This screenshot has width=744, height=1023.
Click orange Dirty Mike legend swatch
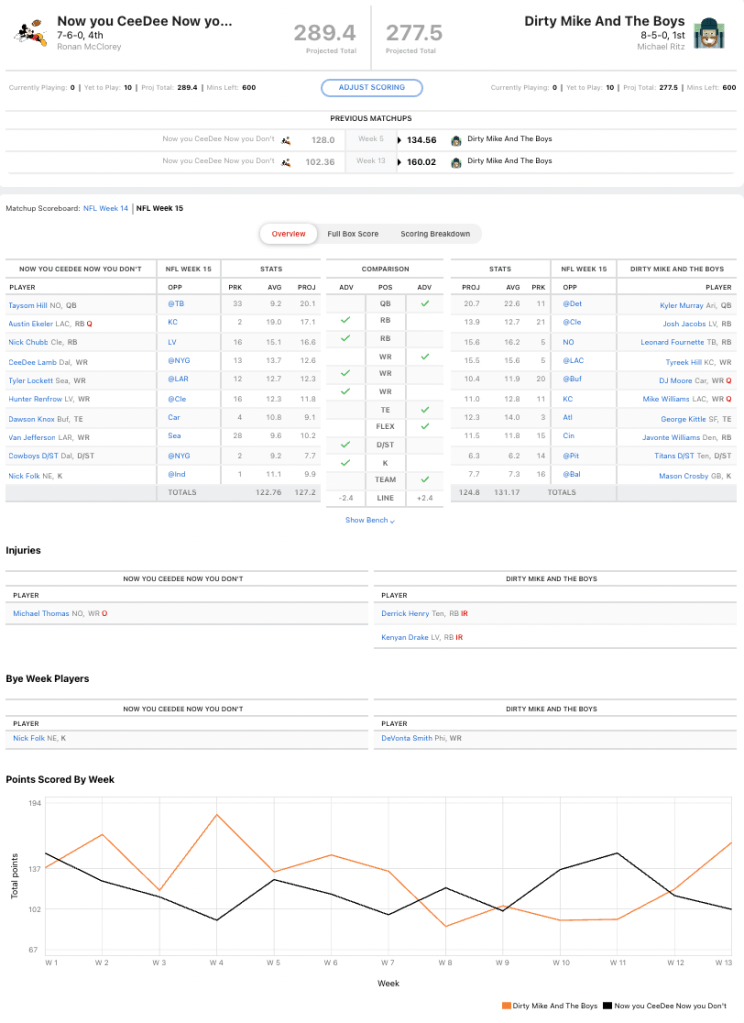[506, 1005]
